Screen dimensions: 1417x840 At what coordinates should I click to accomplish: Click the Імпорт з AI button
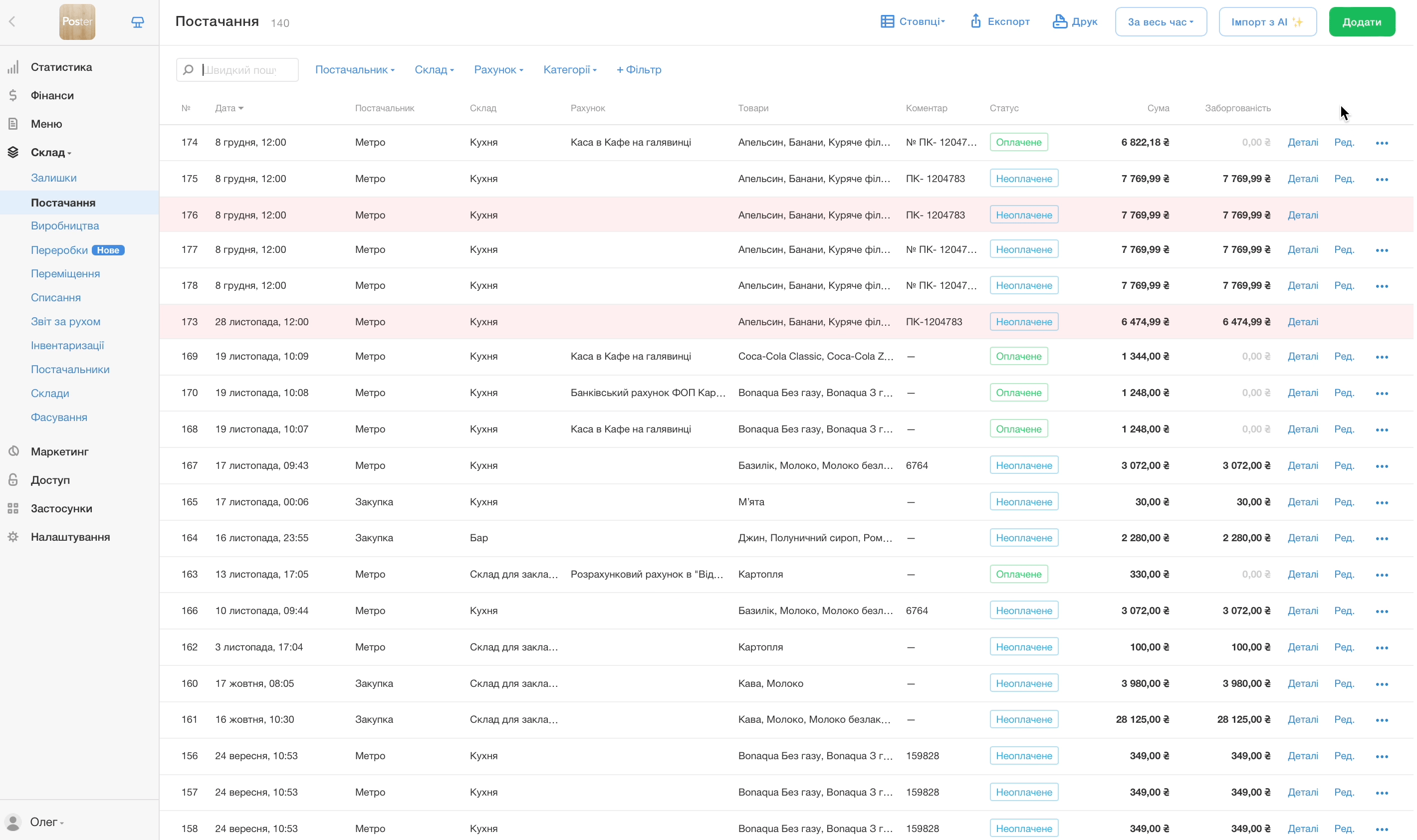[1267, 22]
